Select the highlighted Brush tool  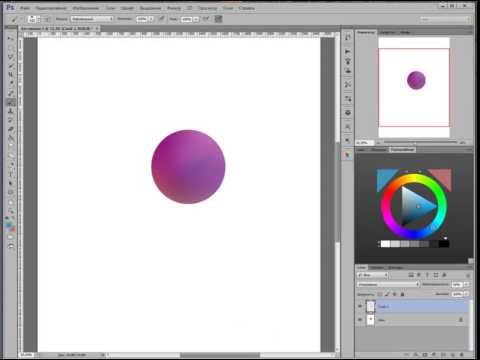click(11, 102)
